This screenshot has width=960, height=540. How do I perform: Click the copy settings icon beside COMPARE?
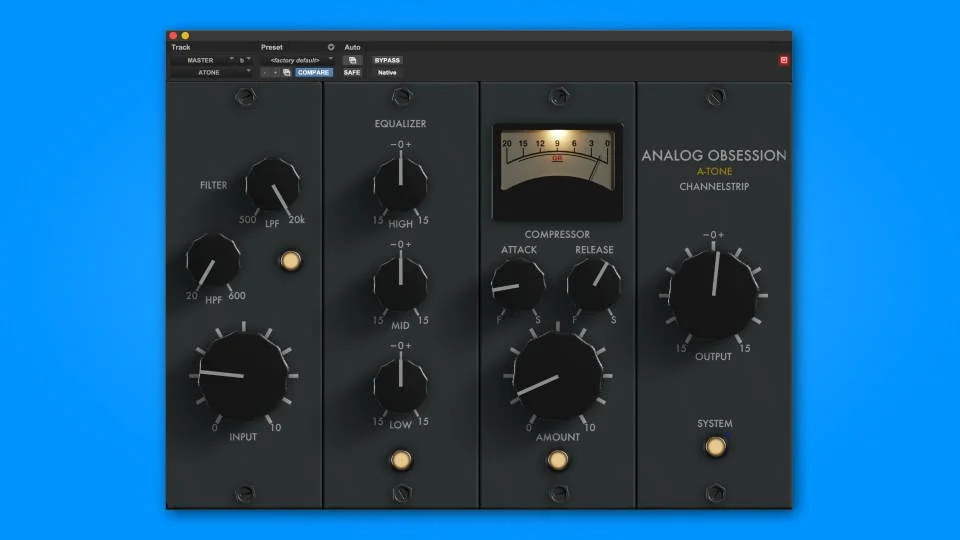tap(287, 72)
